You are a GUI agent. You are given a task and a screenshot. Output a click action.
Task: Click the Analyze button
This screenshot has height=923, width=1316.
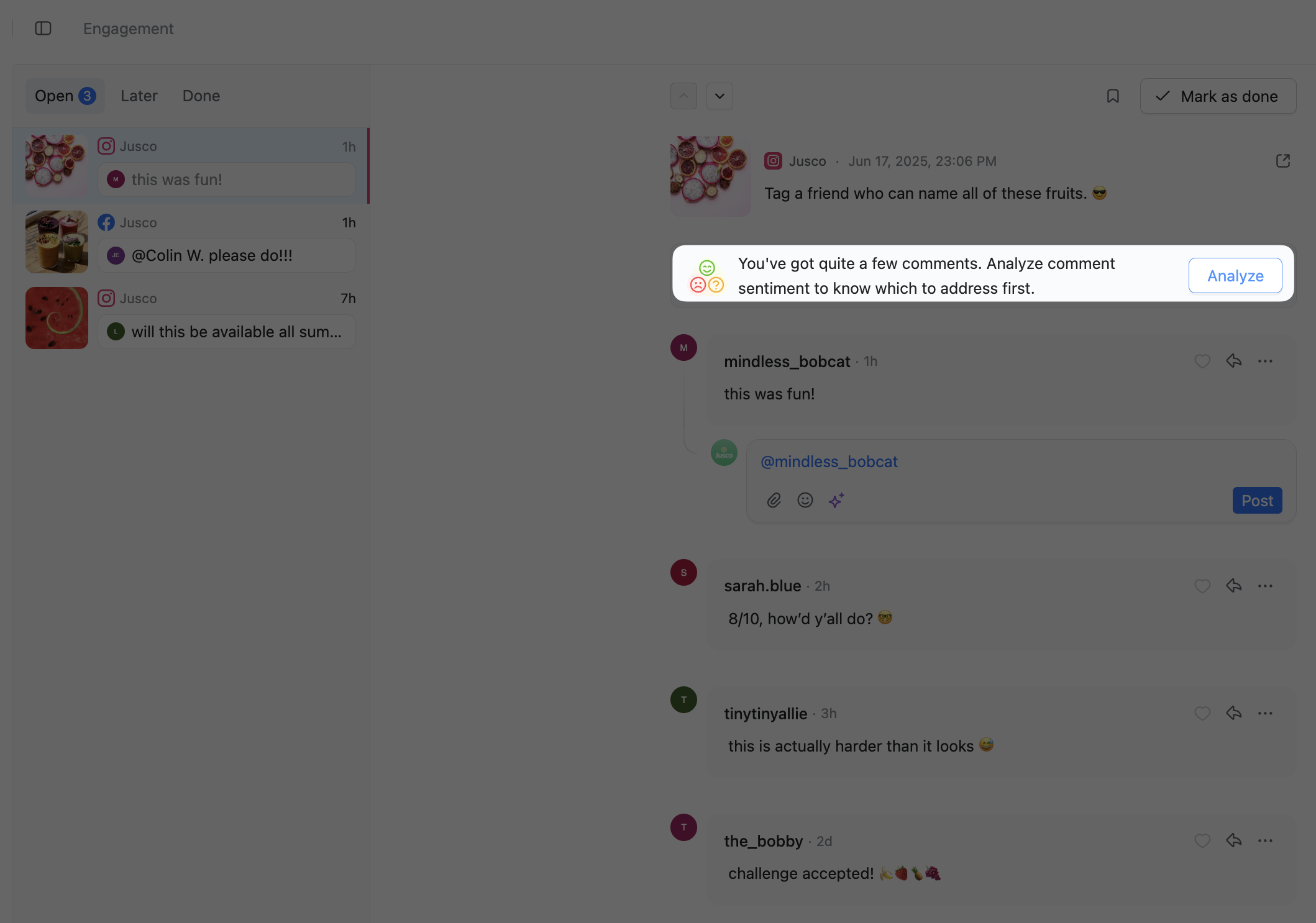pos(1235,276)
